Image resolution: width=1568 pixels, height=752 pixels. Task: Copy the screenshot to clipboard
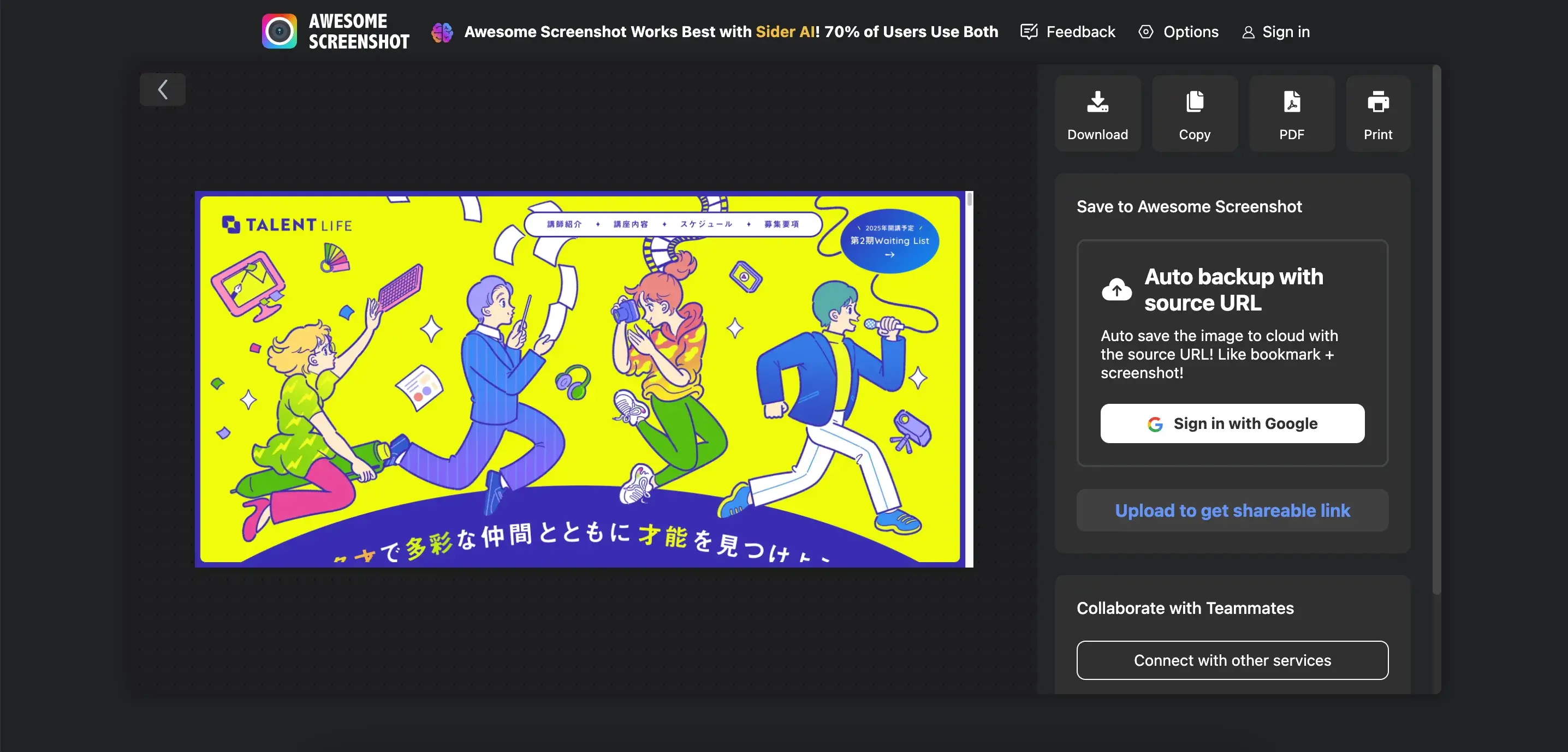(x=1194, y=114)
